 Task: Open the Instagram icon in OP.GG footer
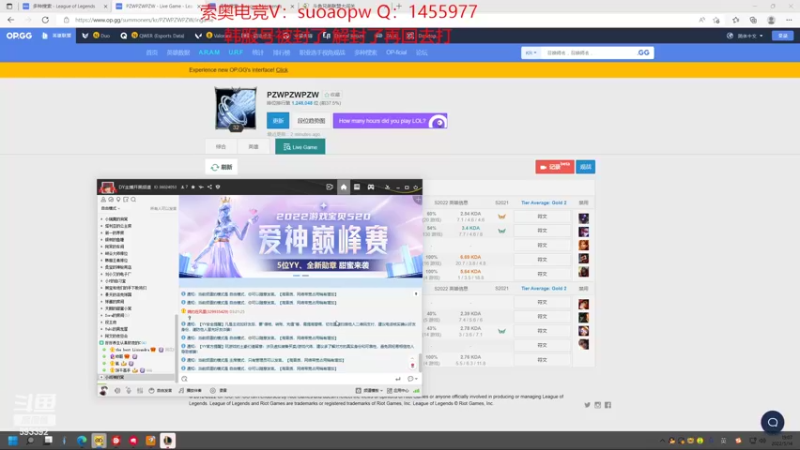[x=597, y=405]
